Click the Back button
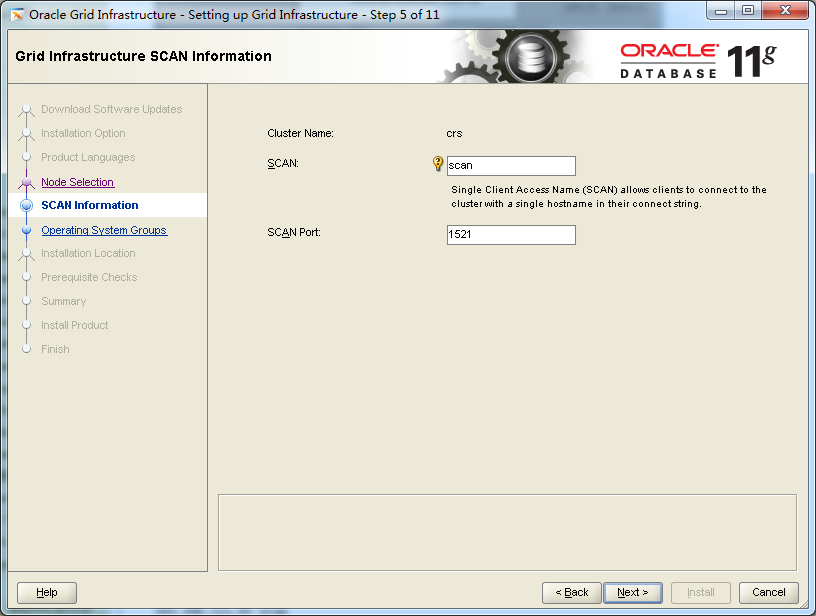The image size is (816, 616). [x=571, y=592]
